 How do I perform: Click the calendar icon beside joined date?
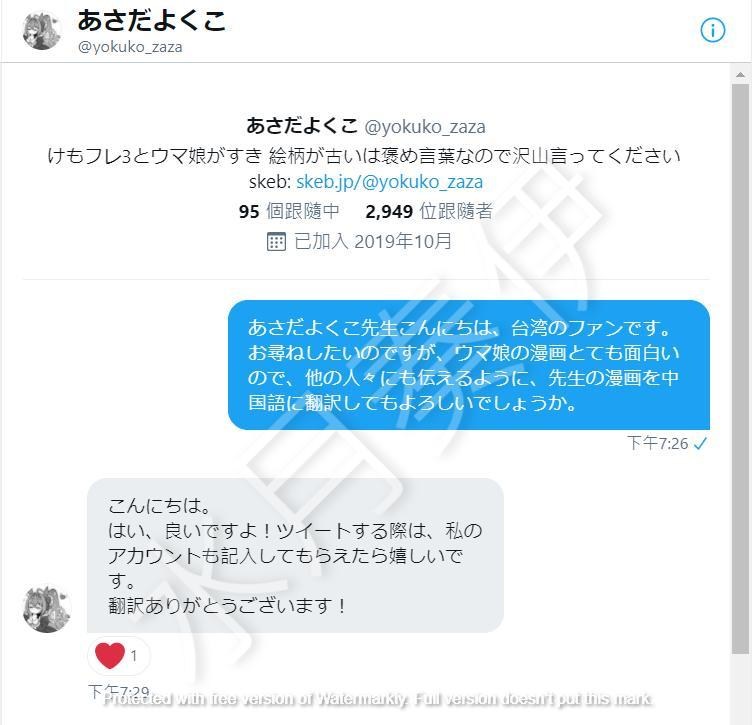[x=276, y=242]
